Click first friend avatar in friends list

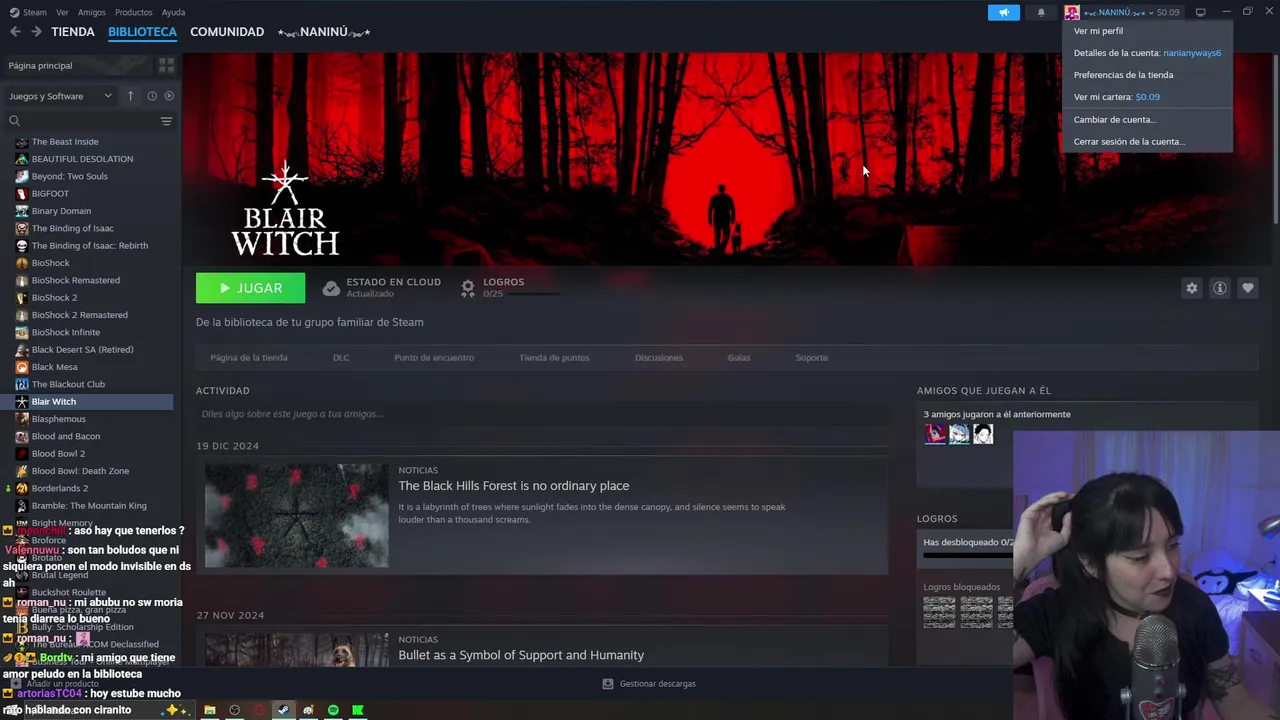point(935,434)
